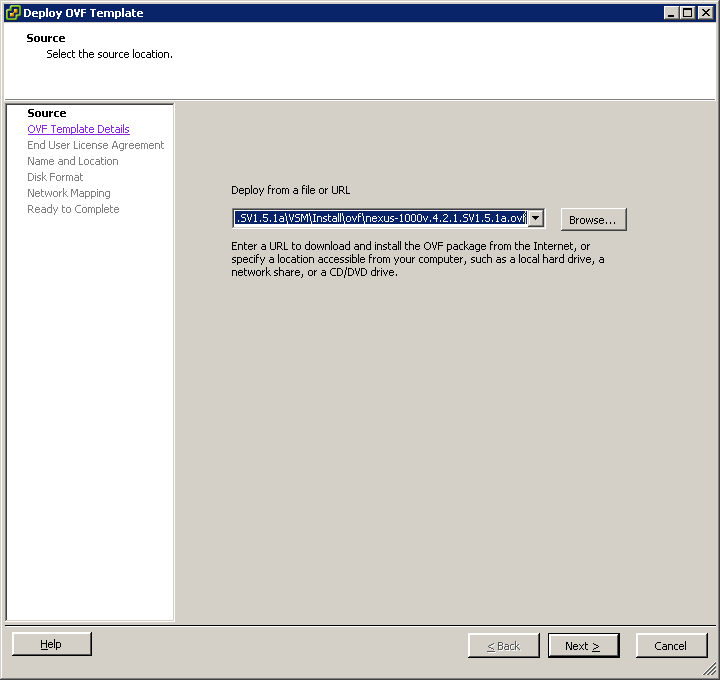Viewport: 720px width, 680px height.
Task: Click End User License Agreement step
Action: [x=96, y=145]
